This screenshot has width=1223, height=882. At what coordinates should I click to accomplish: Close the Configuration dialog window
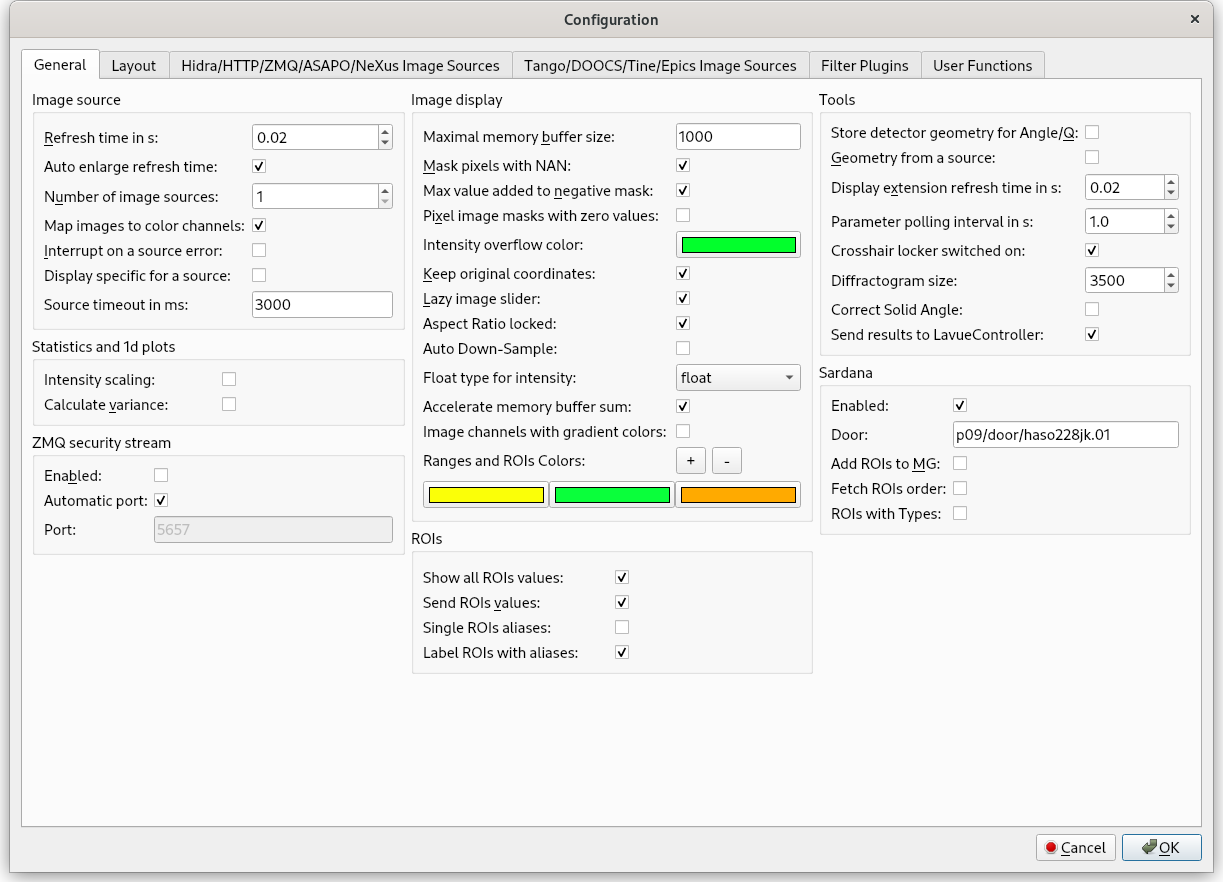coord(1195,19)
